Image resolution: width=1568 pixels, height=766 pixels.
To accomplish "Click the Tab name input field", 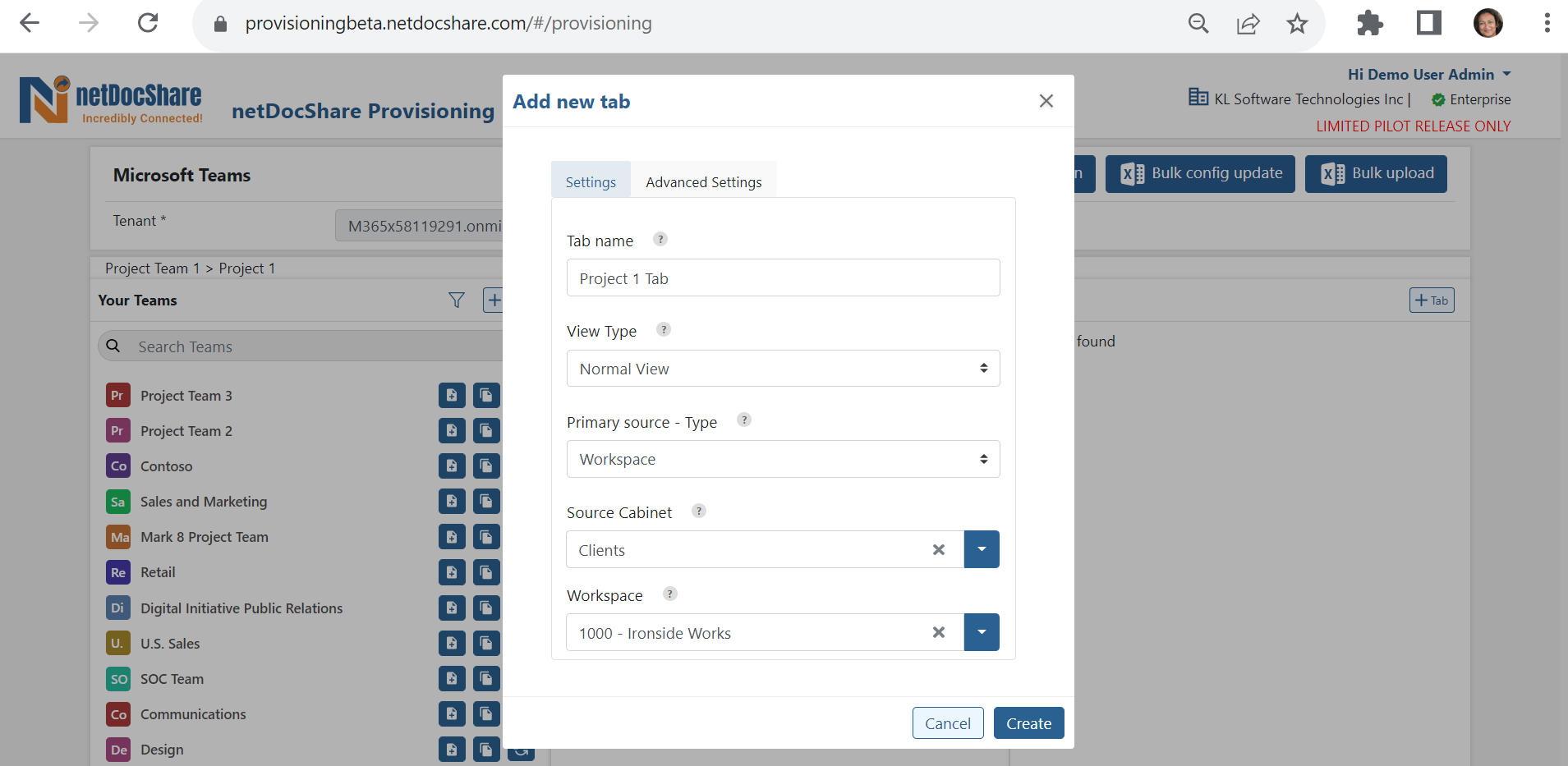I will click(x=783, y=278).
